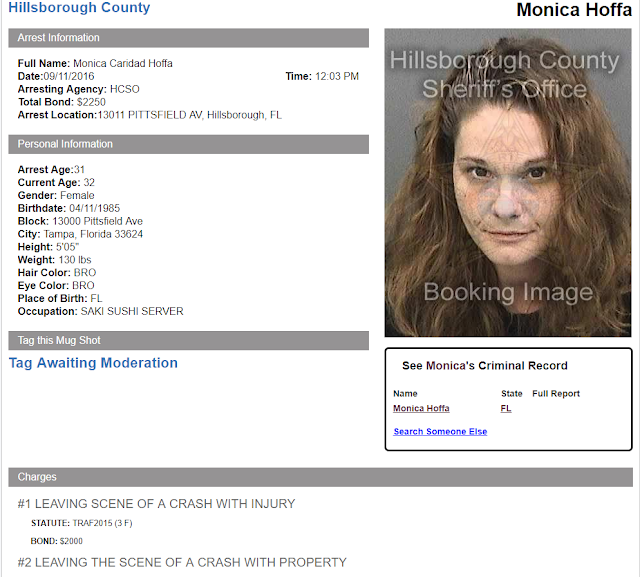The height and width of the screenshot is (577, 640).
Task: Click the booking image photo
Action: click(508, 182)
